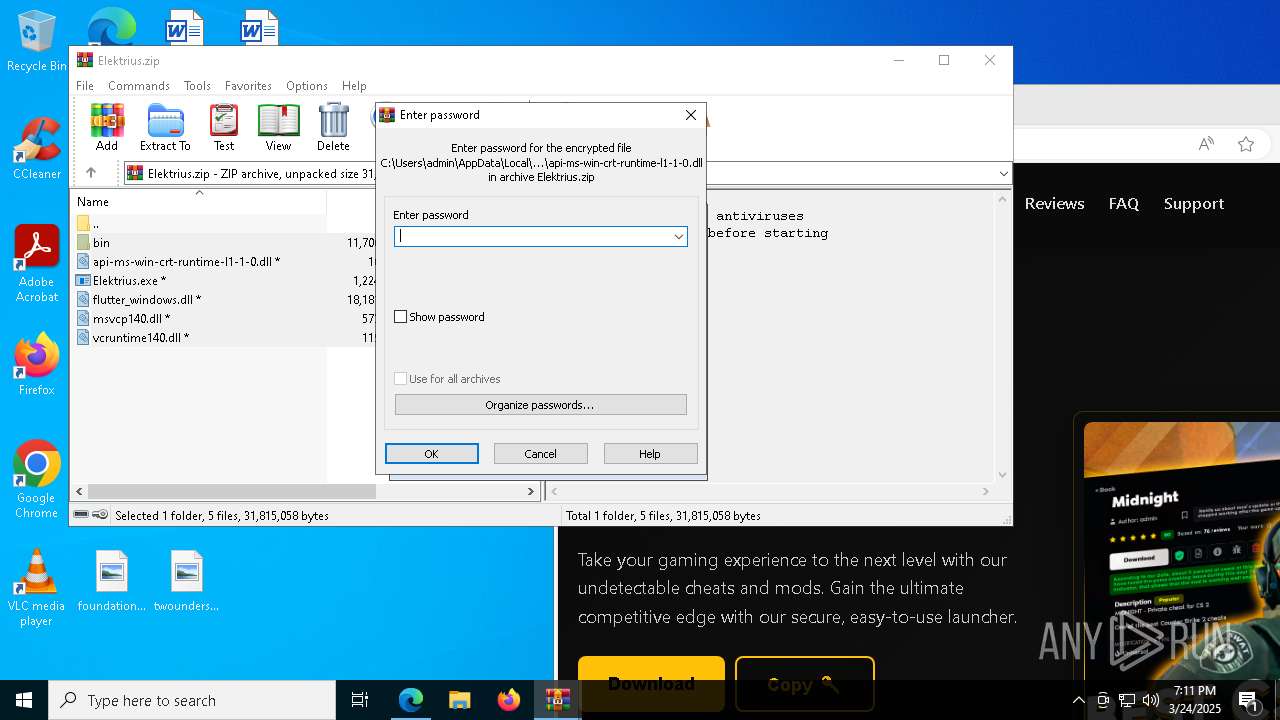Open the Recycle Bin desktop icon
1280x720 pixels.
pyautogui.click(x=36, y=41)
